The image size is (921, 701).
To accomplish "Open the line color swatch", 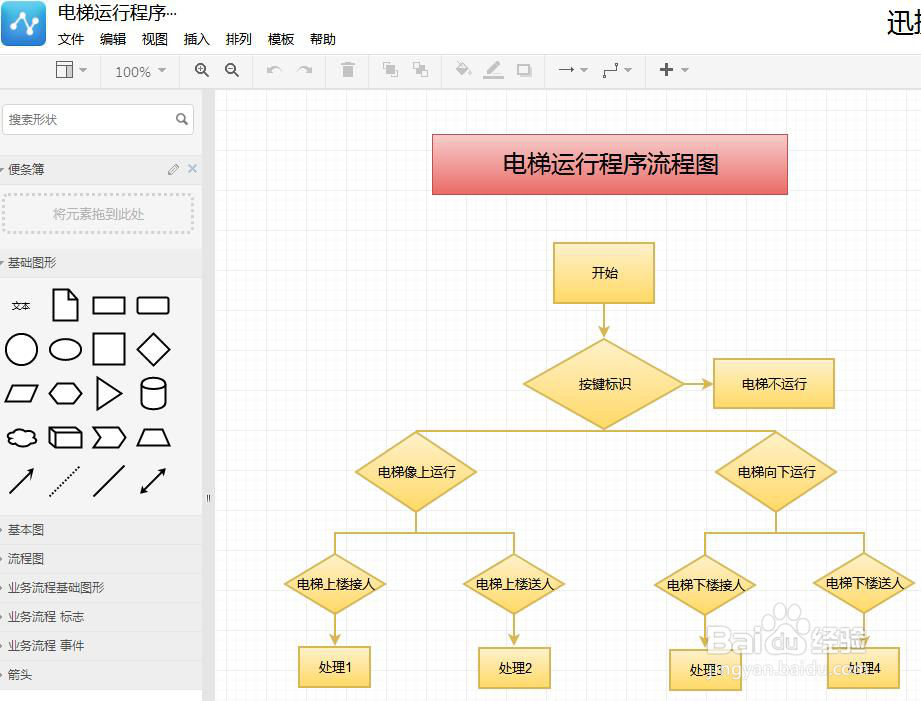I will tap(493, 70).
